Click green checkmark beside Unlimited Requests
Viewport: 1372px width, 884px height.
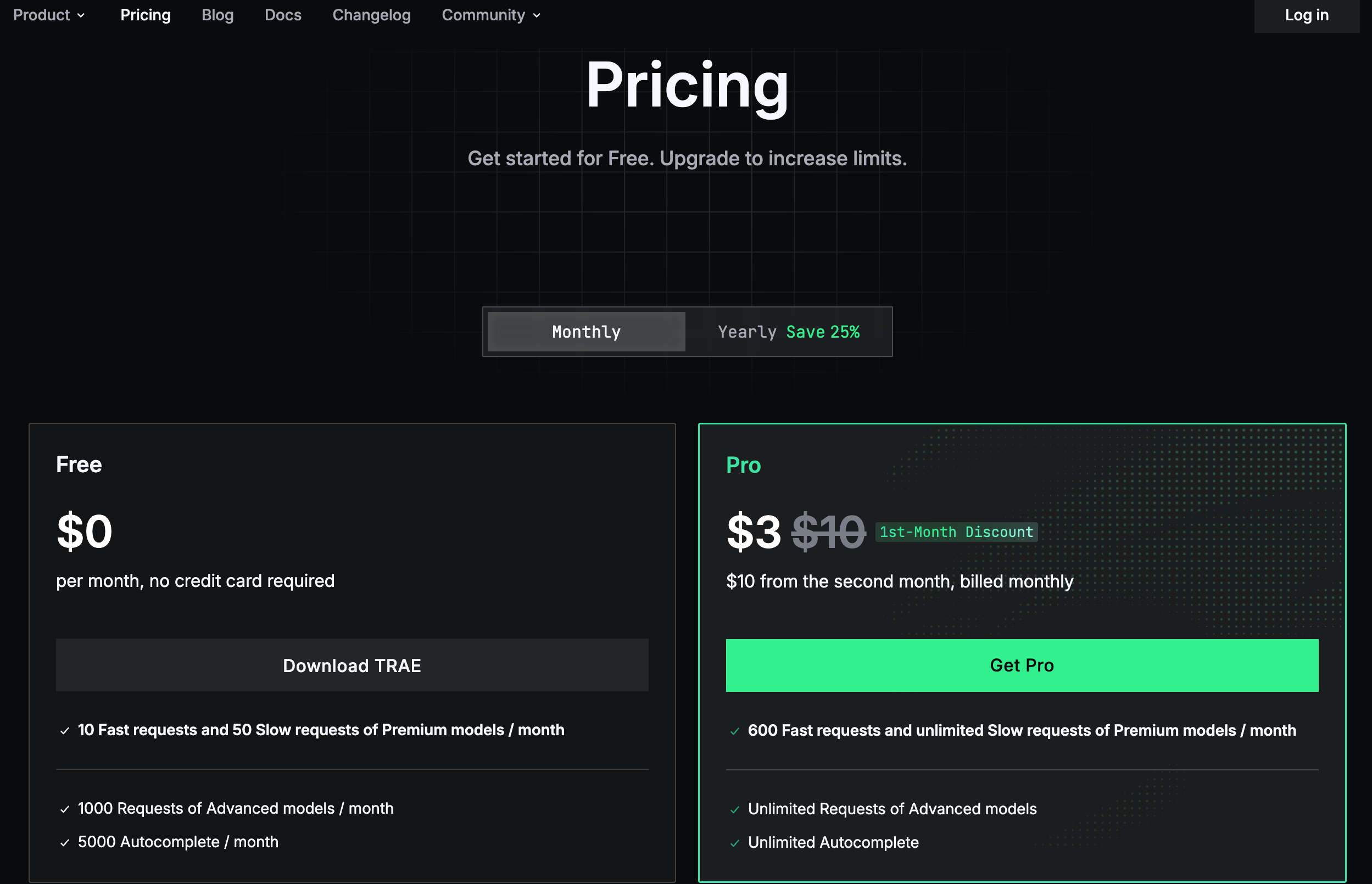pyautogui.click(x=734, y=810)
